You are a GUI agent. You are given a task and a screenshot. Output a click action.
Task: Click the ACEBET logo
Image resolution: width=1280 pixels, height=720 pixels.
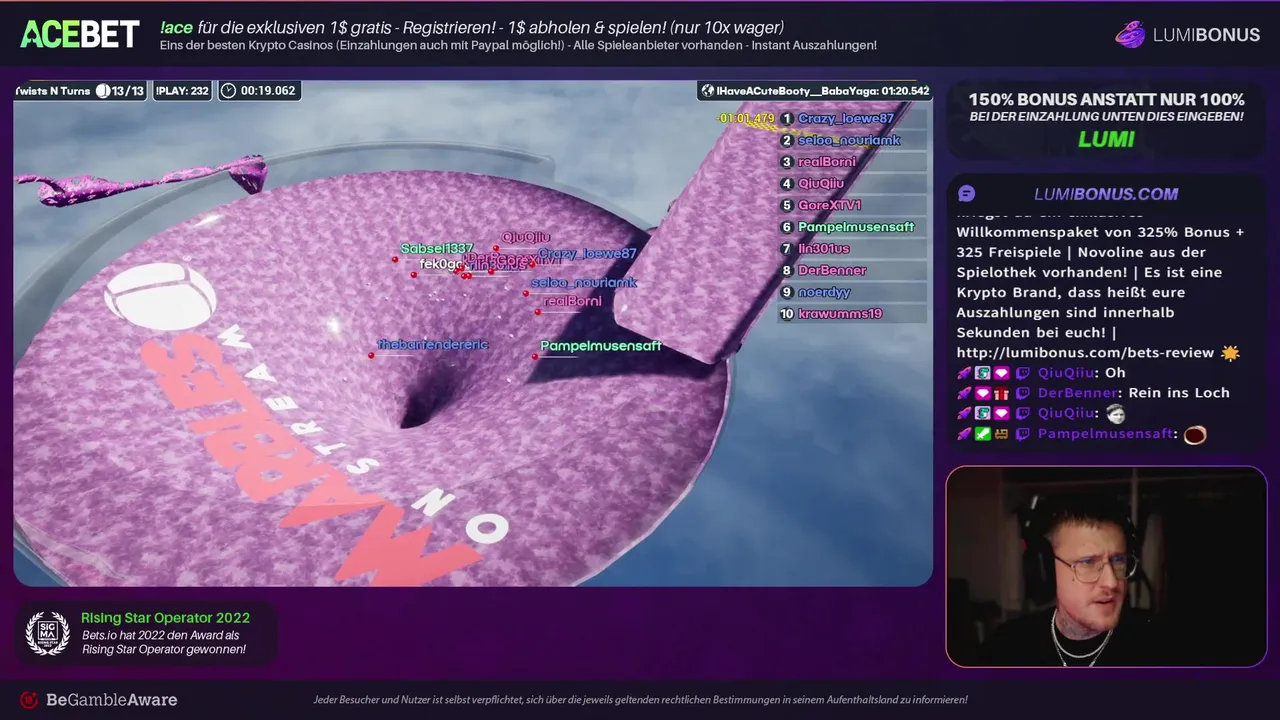[x=80, y=34]
